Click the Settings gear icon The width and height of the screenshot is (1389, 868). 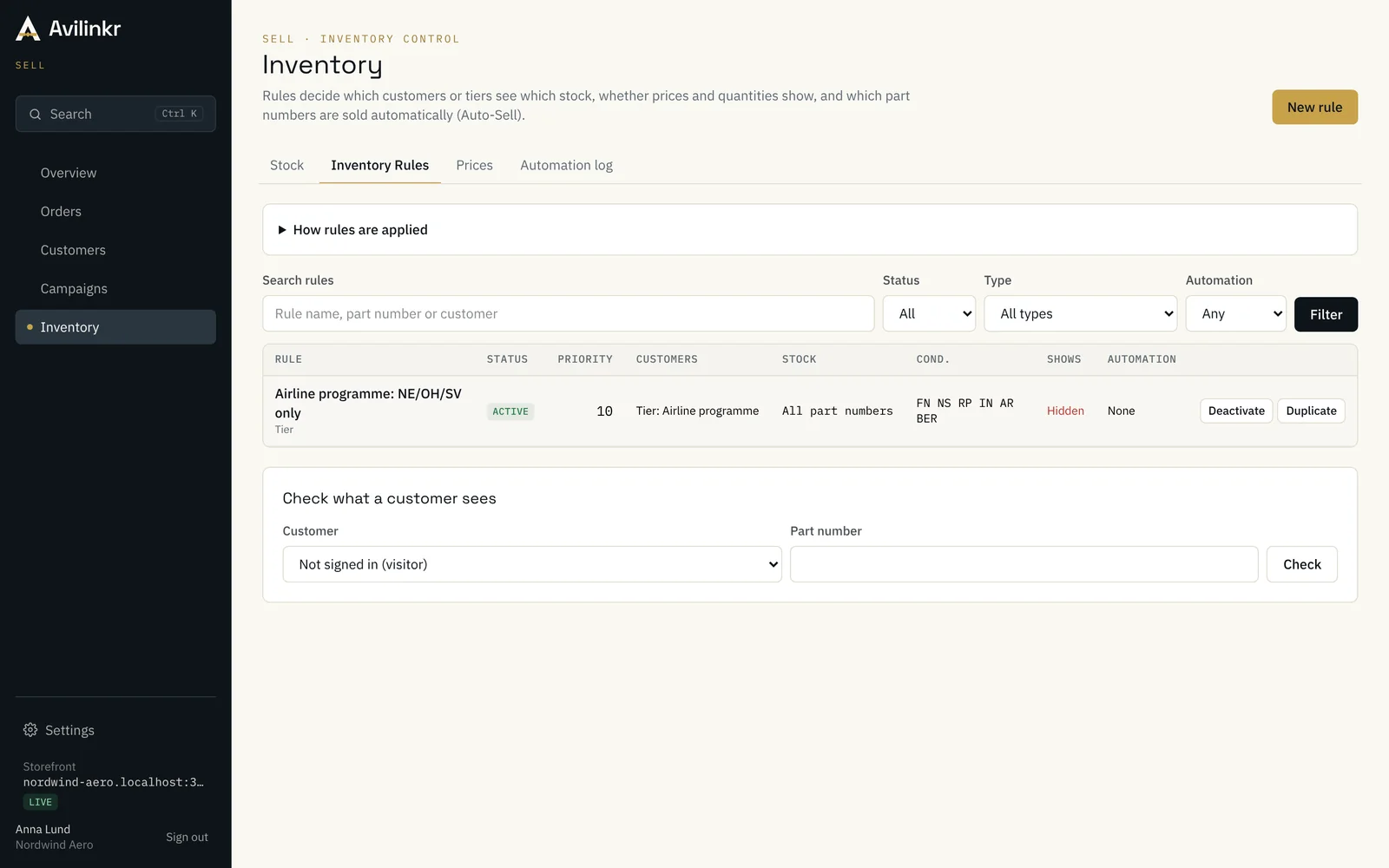30,730
